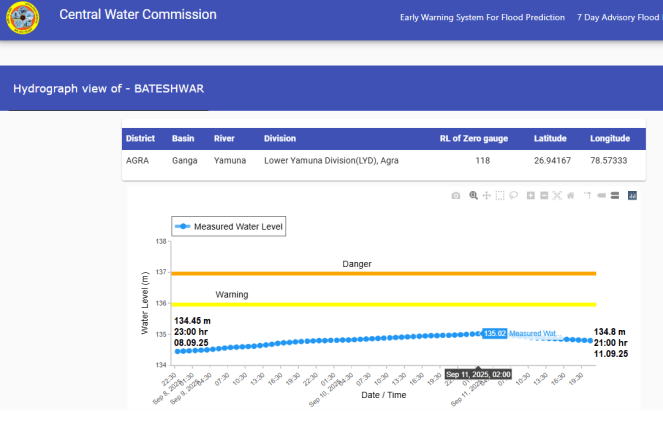Toggle Measured Water Level legend entry
Screen dimensions: 663x431
229,227
